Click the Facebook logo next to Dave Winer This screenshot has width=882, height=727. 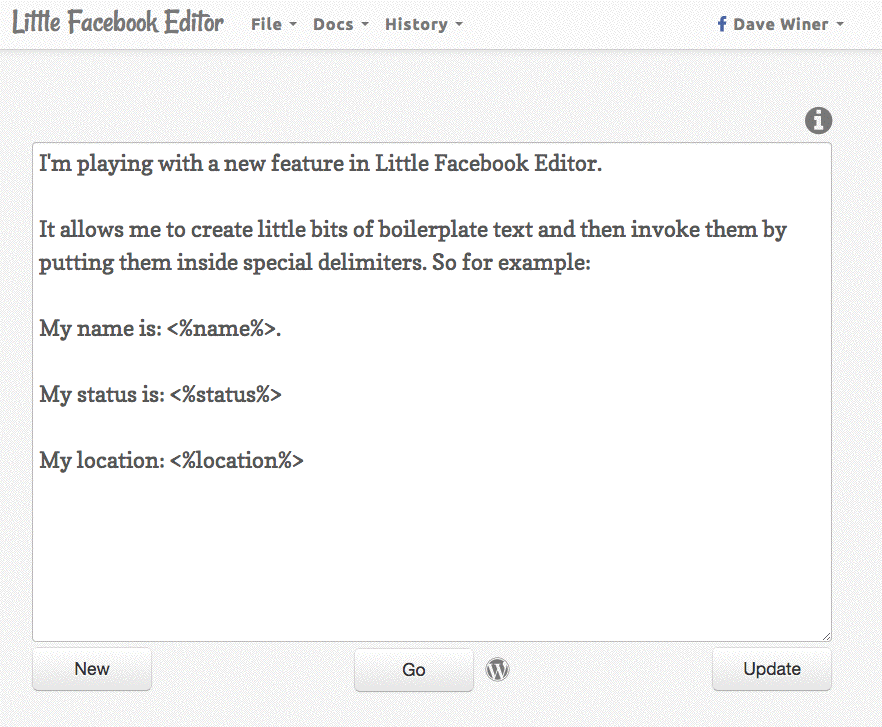[x=722, y=24]
